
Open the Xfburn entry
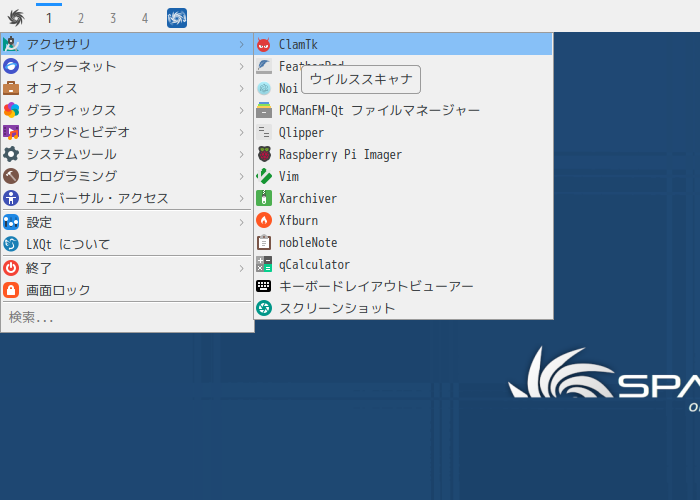tap(403, 220)
